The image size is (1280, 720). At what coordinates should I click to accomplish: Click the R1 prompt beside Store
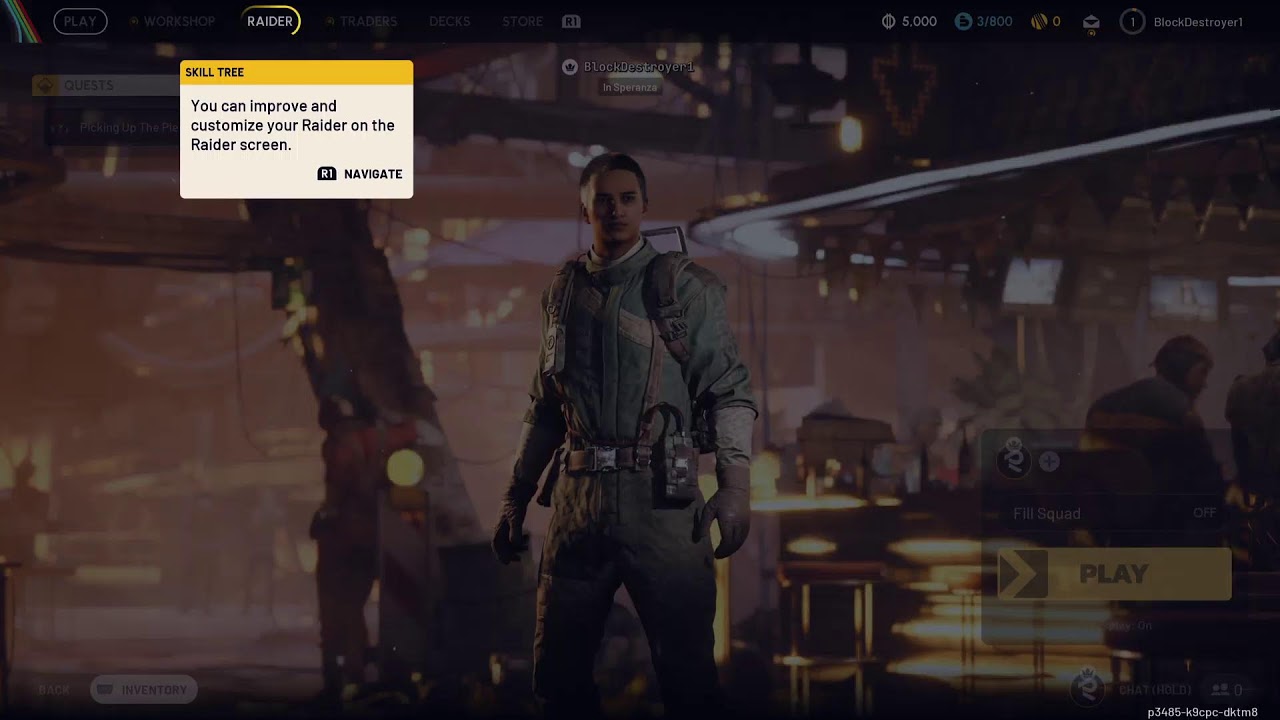(571, 21)
